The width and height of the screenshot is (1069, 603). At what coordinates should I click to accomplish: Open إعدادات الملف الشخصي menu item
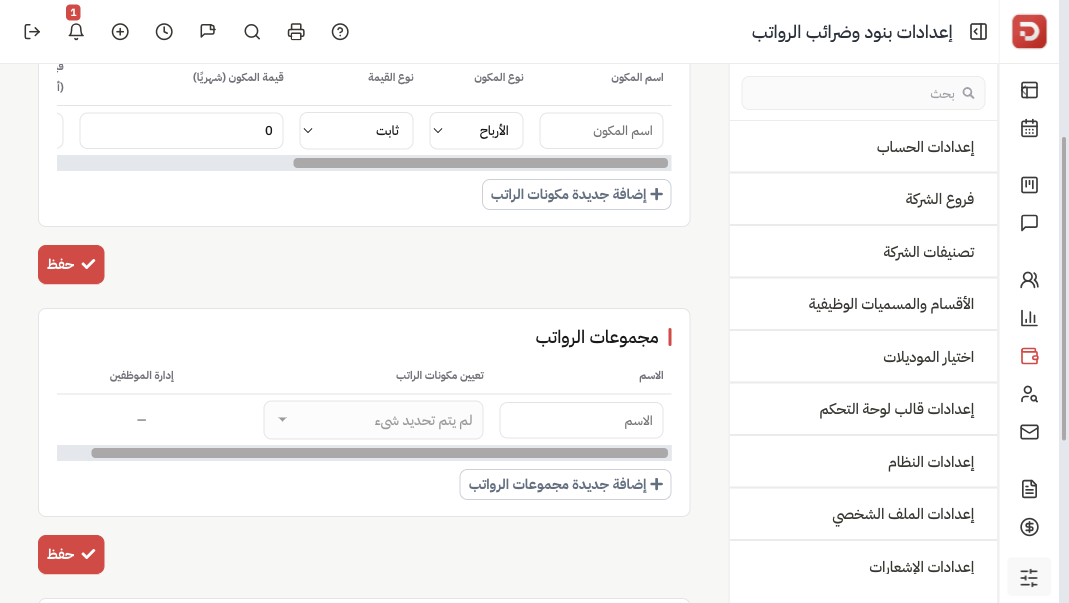click(x=863, y=514)
